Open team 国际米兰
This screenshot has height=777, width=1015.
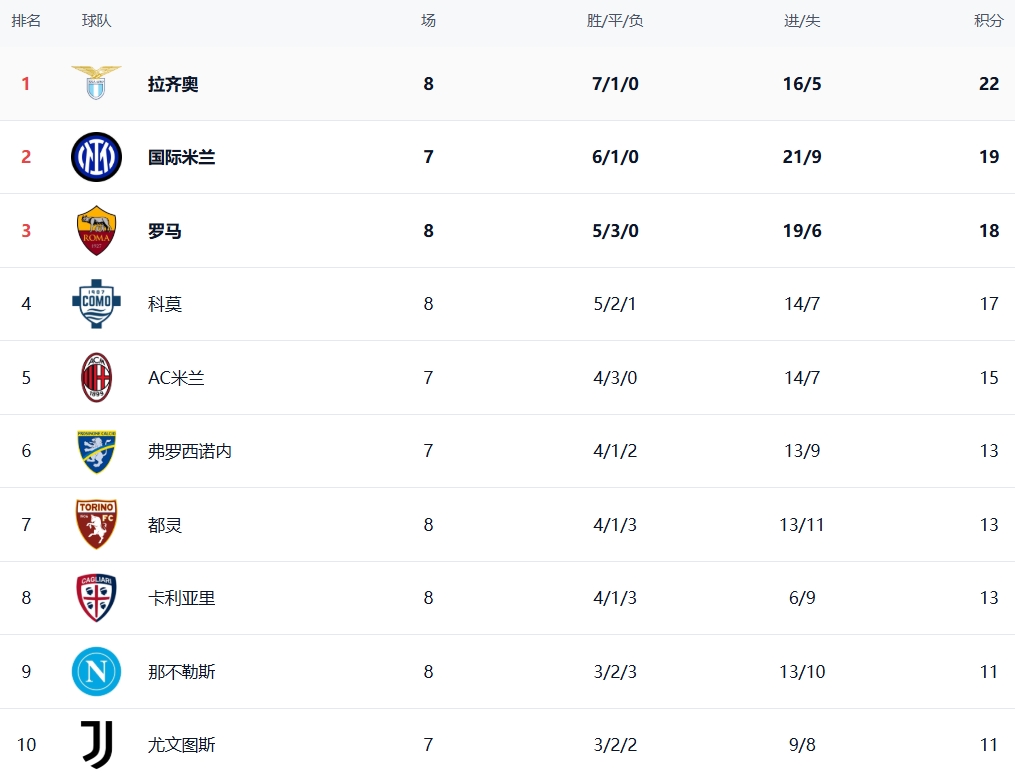pos(181,157)
